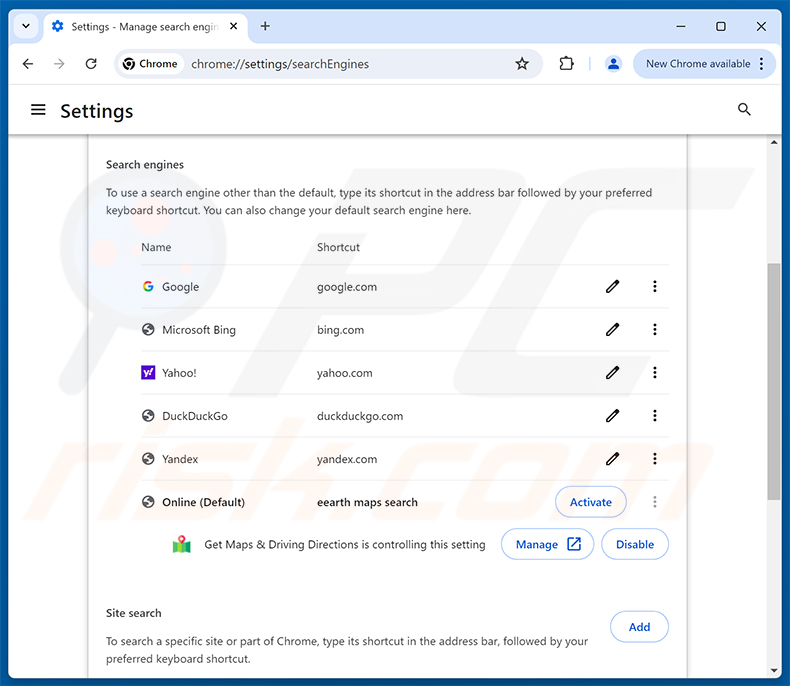This screenshot has width=790, height=686.
Task: Click the Name column header
Action: coord(156,247)
